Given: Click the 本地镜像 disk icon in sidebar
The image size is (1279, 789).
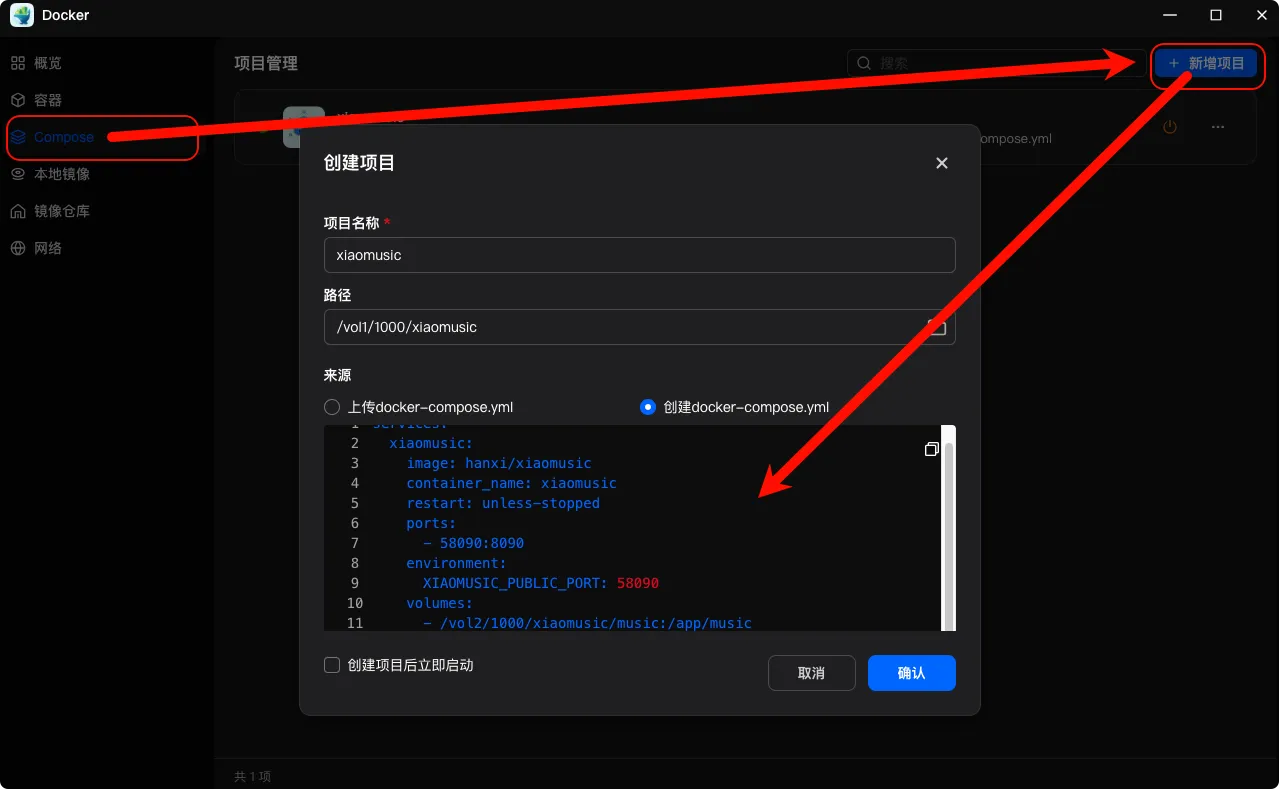Looking at the screenshot, I should (x=18, y=174).
